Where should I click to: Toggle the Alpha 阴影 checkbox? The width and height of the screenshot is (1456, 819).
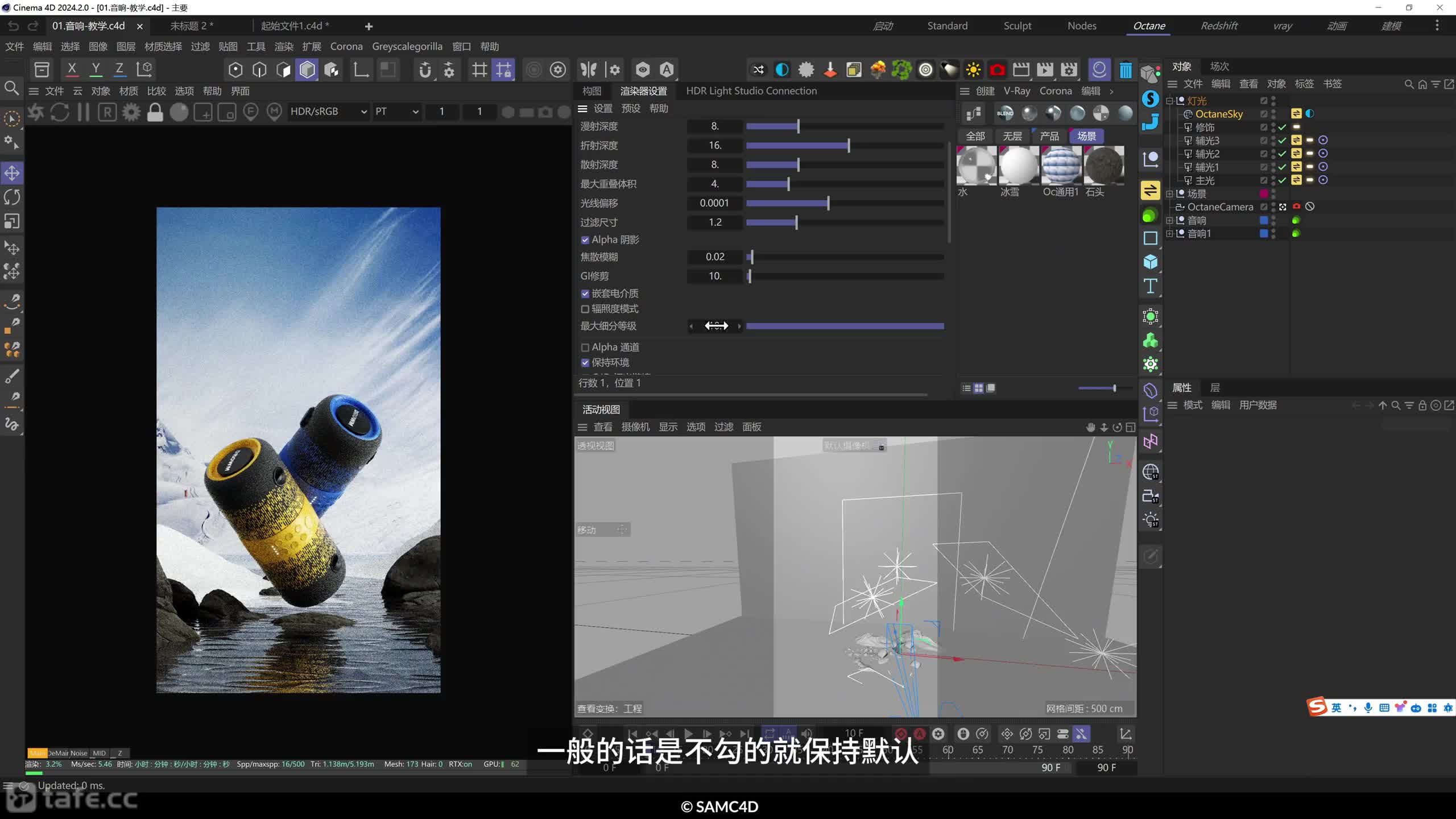pos(585,240)
